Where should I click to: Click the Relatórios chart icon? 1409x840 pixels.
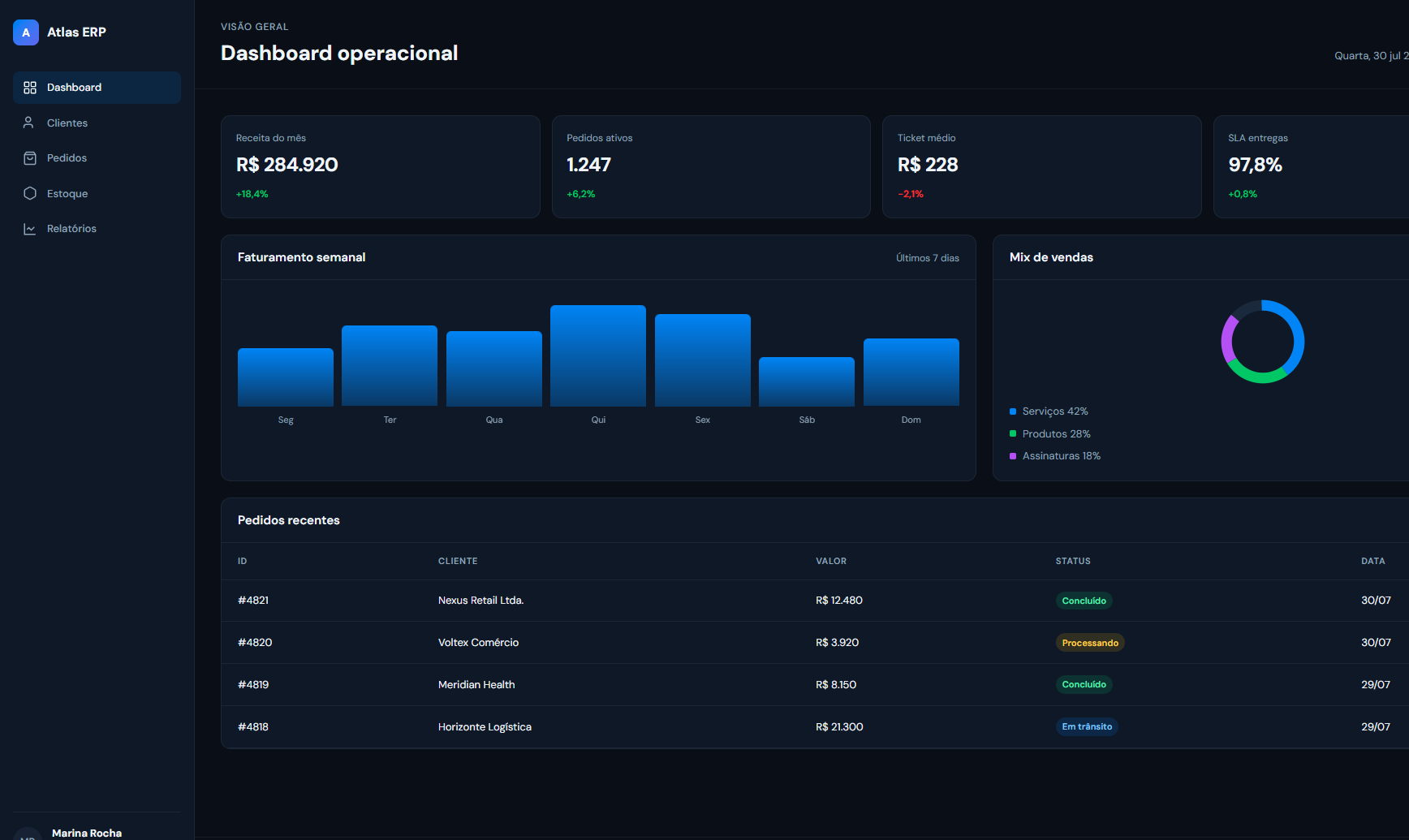(30, 229)
